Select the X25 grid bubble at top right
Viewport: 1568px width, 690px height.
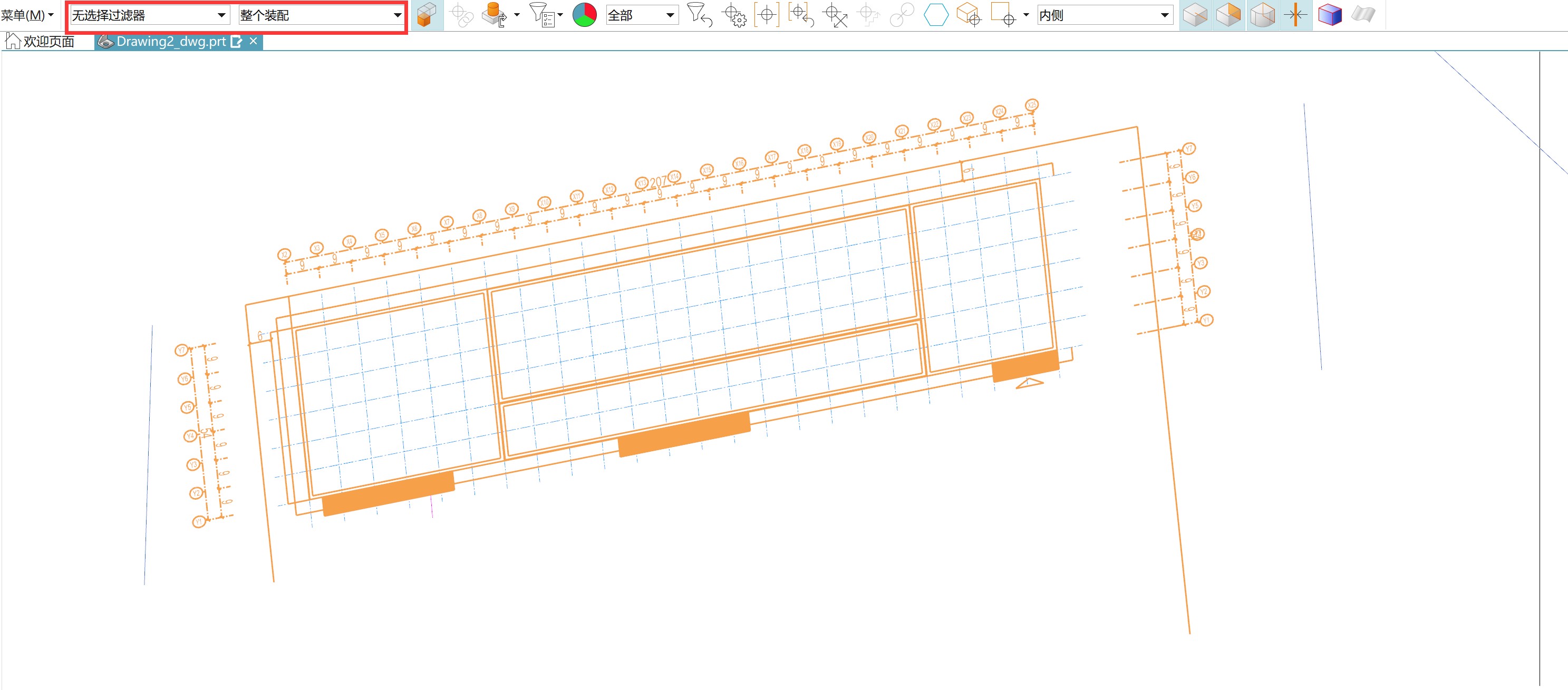1031,105
